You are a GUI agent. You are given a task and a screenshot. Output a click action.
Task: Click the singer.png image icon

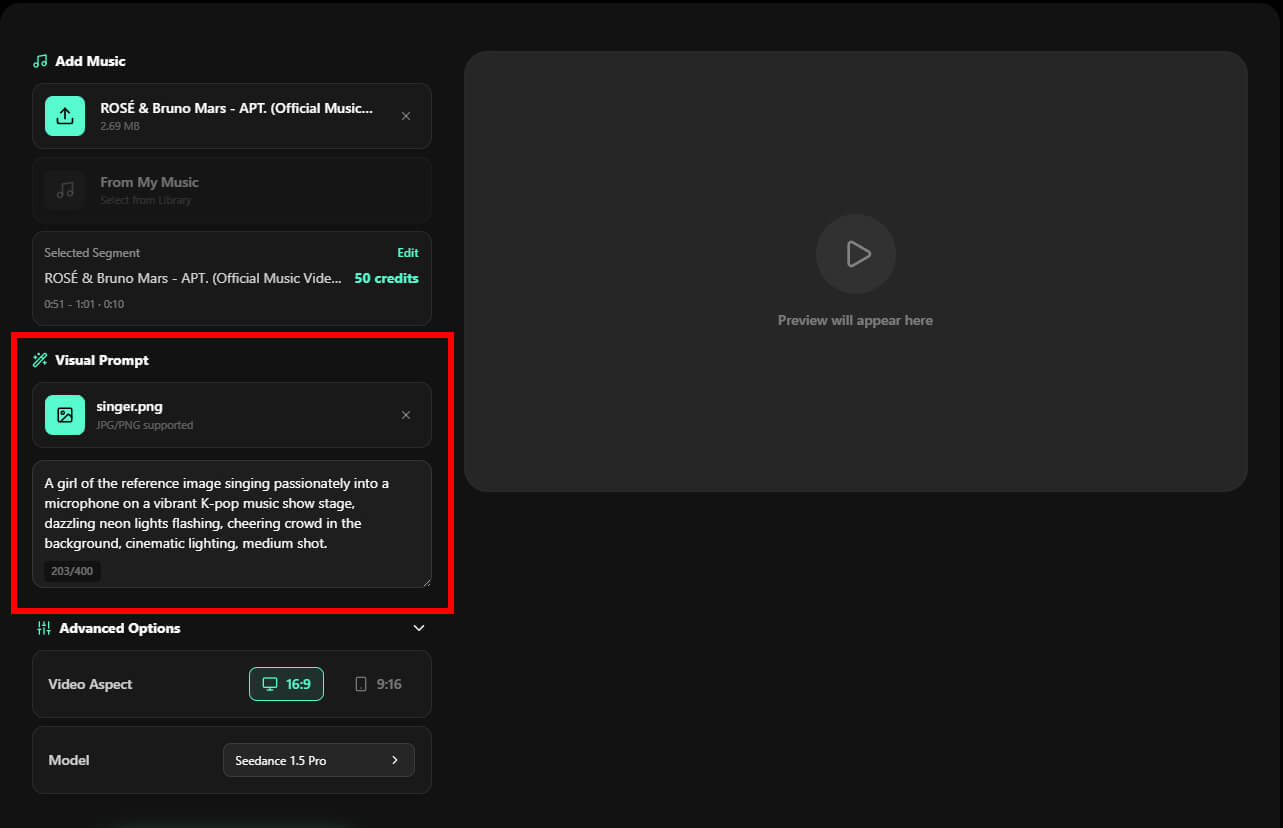[x=65, y=415]
